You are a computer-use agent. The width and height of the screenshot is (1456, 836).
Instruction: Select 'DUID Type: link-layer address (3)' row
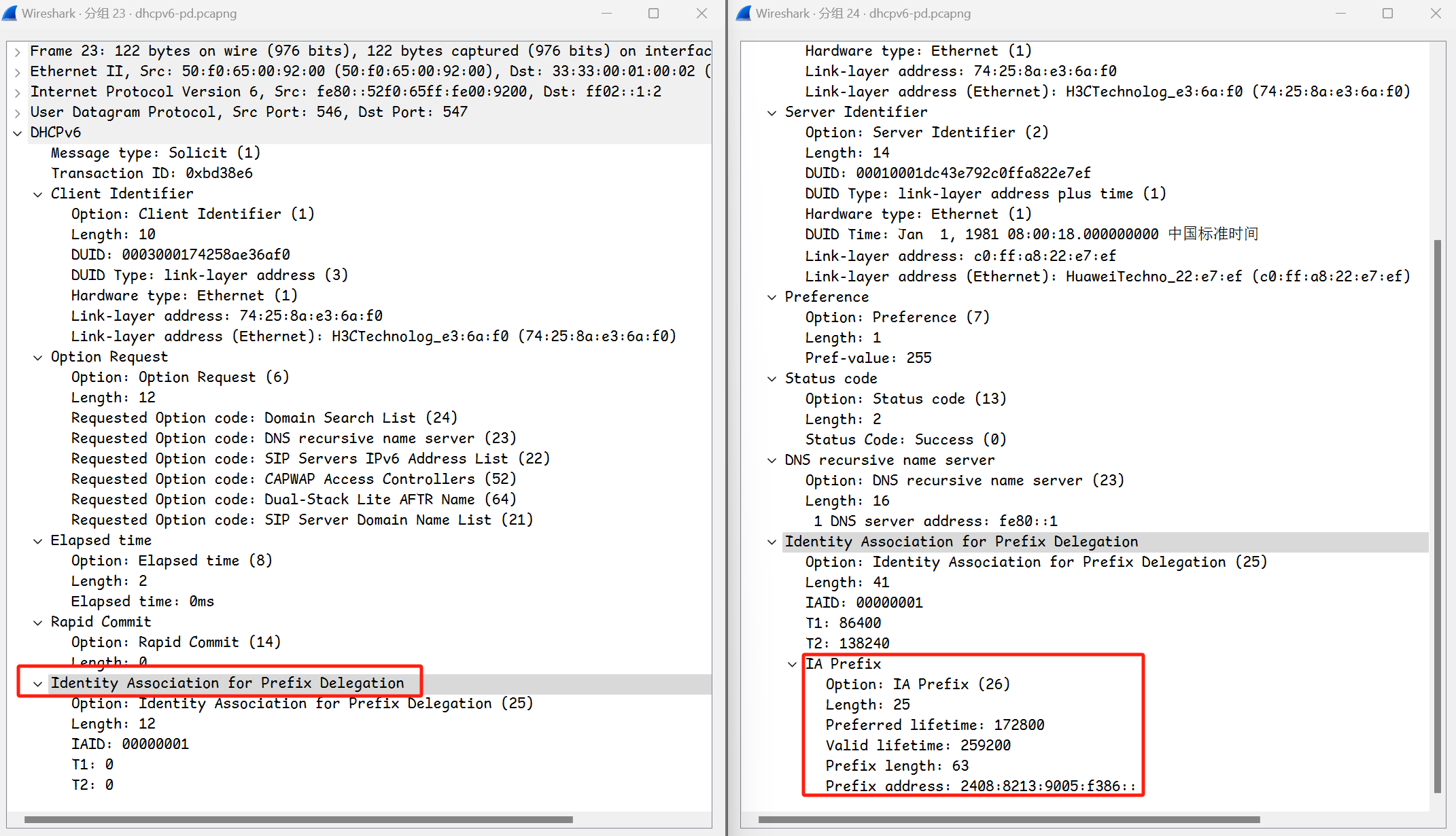click(210, 275)
